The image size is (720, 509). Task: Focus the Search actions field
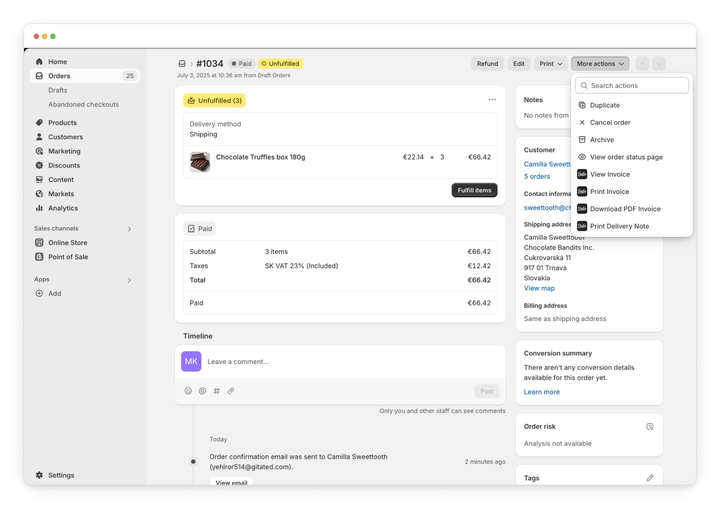(x=632, y=85)
